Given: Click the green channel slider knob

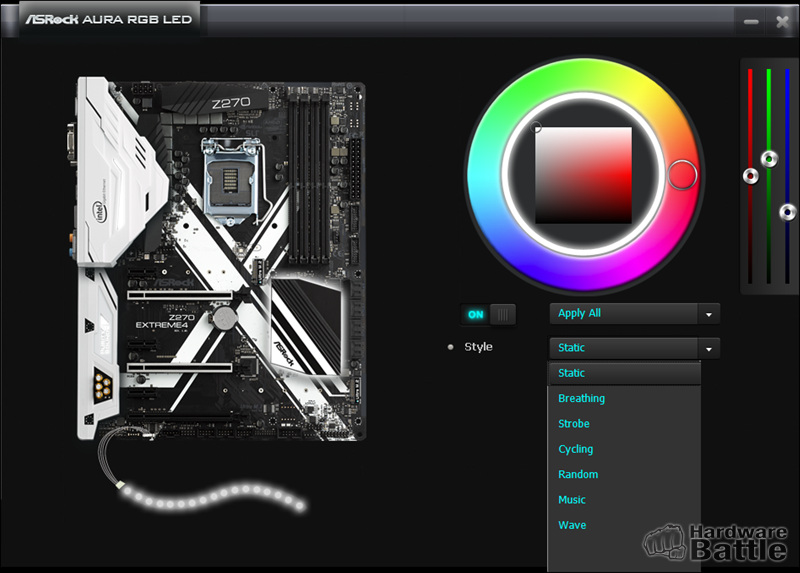Looking at the screenshot, I should coord(769,159).
